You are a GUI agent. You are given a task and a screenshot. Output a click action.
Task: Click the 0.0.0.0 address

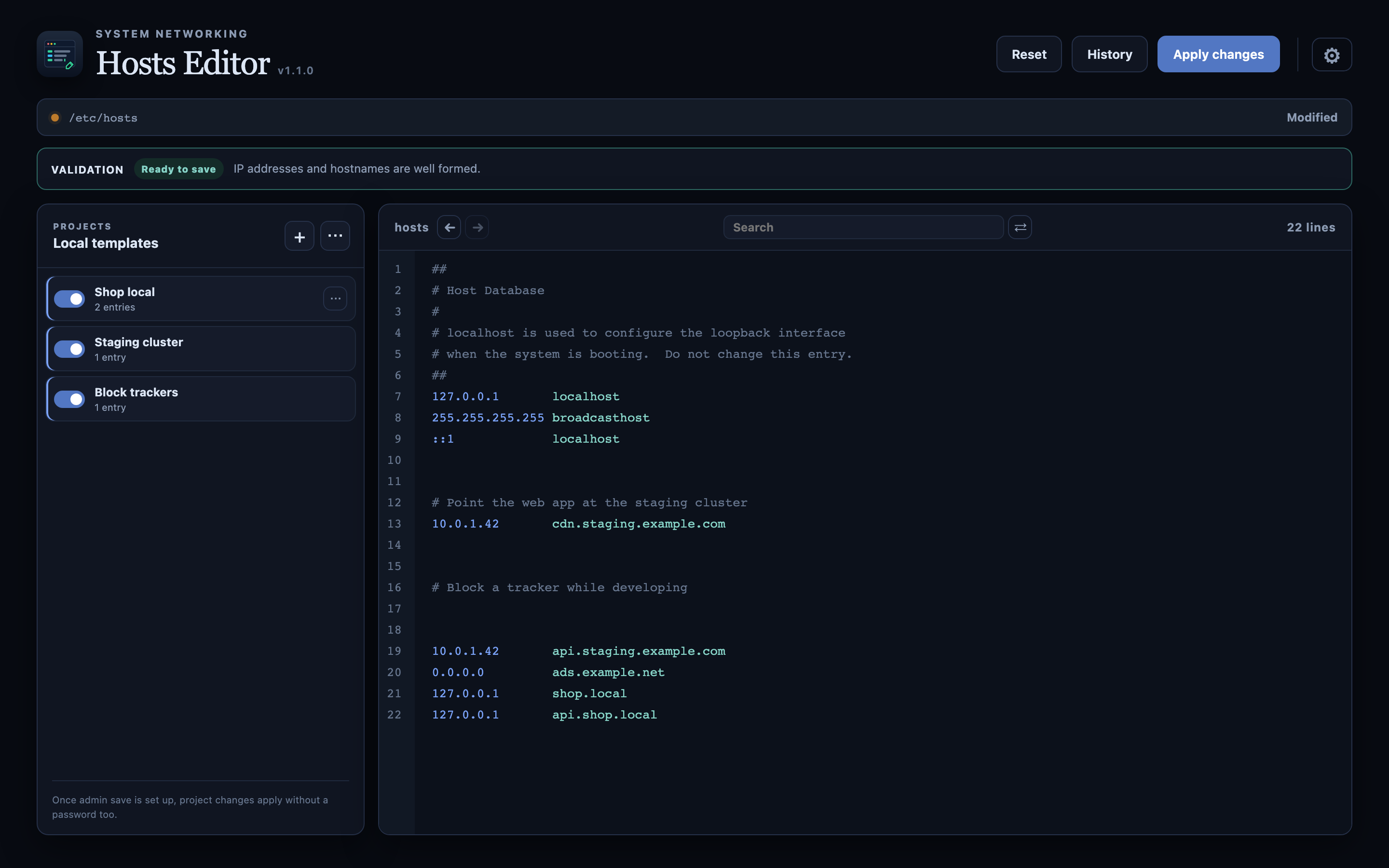458,673
